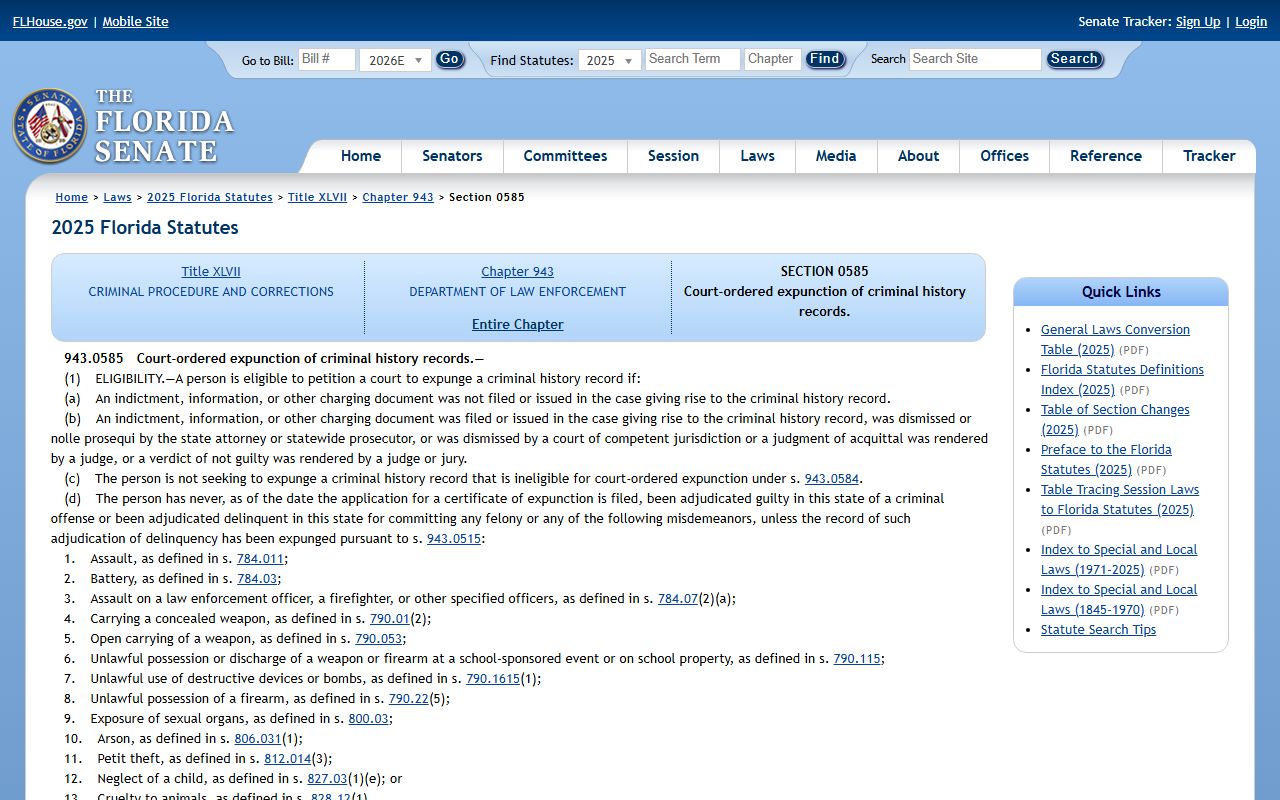Open Florida Statutes Definitions Index link
1280x800 pixels.
point(1122,380)
